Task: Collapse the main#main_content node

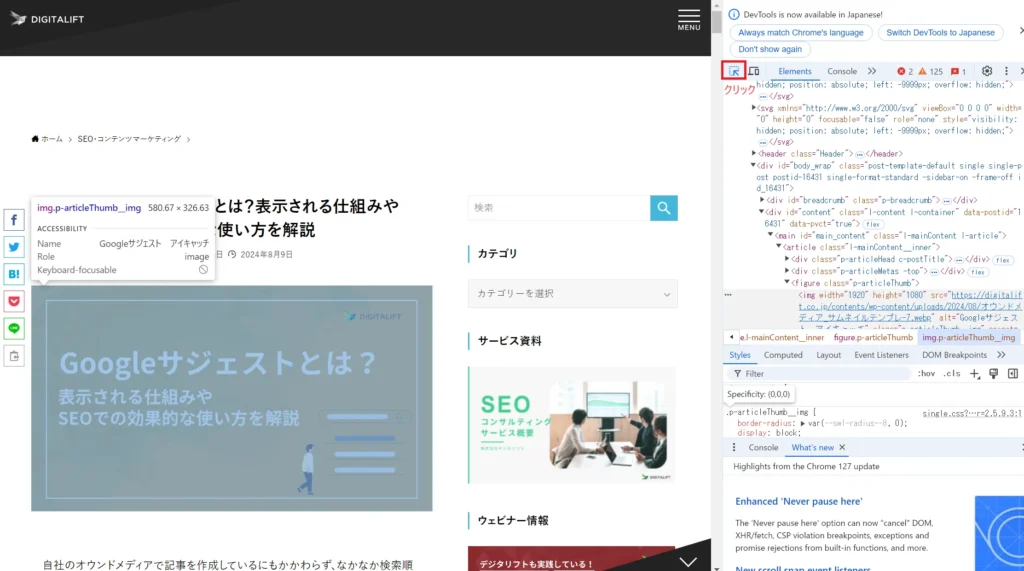Action: (x=771, y=235)
